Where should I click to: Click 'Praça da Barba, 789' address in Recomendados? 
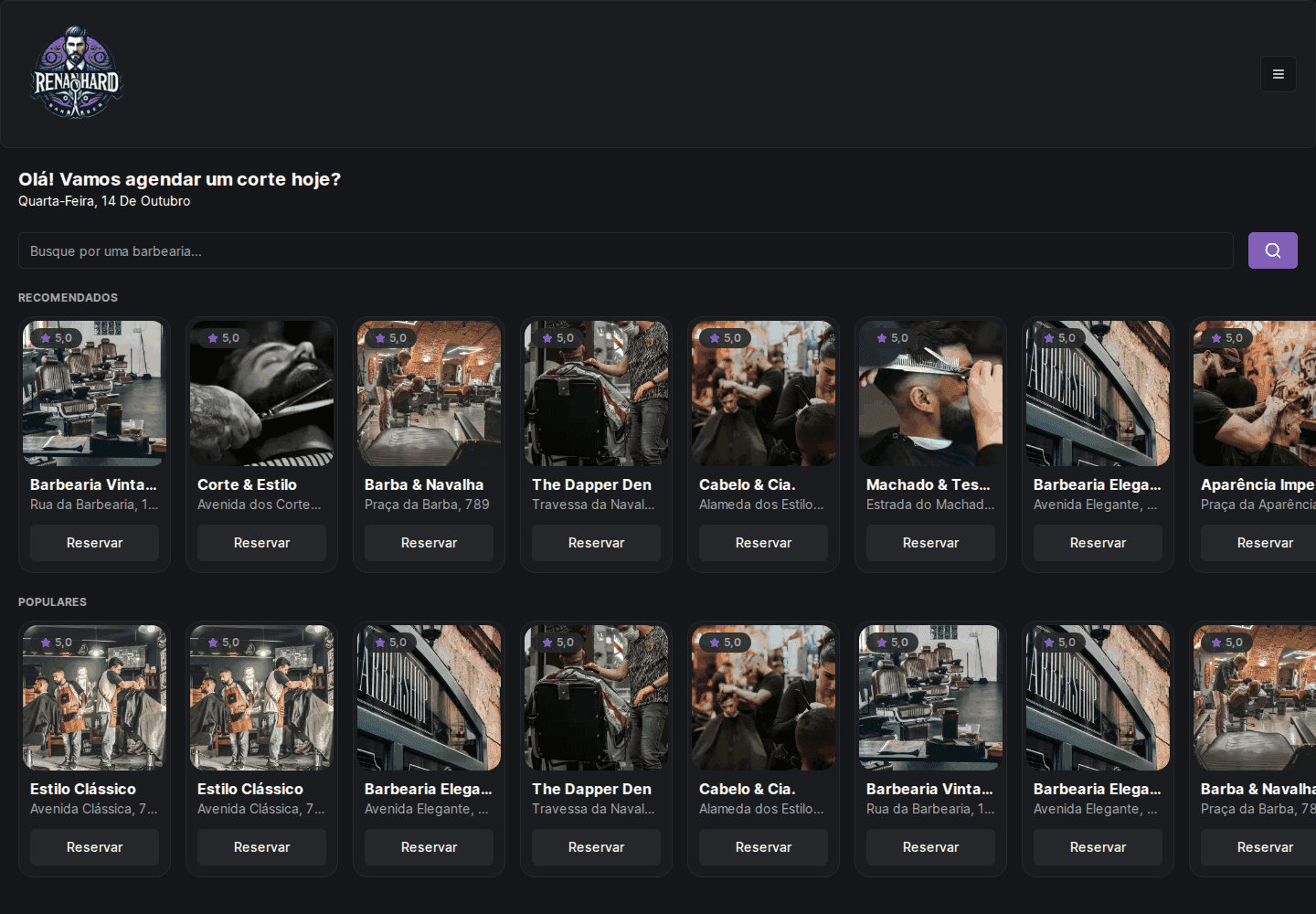[427, 505]
